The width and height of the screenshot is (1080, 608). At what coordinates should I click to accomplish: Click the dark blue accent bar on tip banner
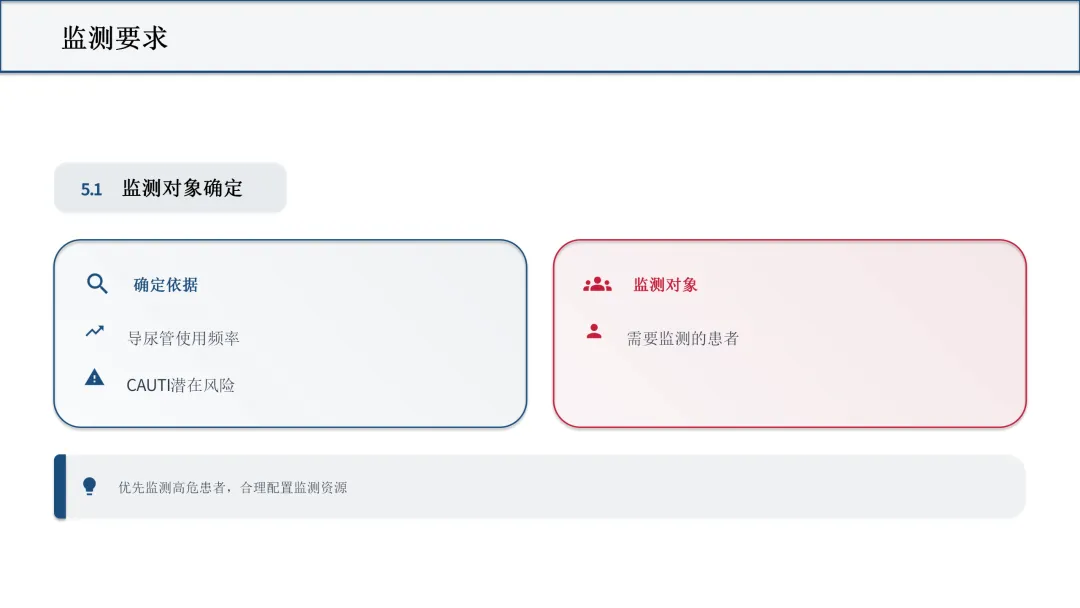point(61,486)
